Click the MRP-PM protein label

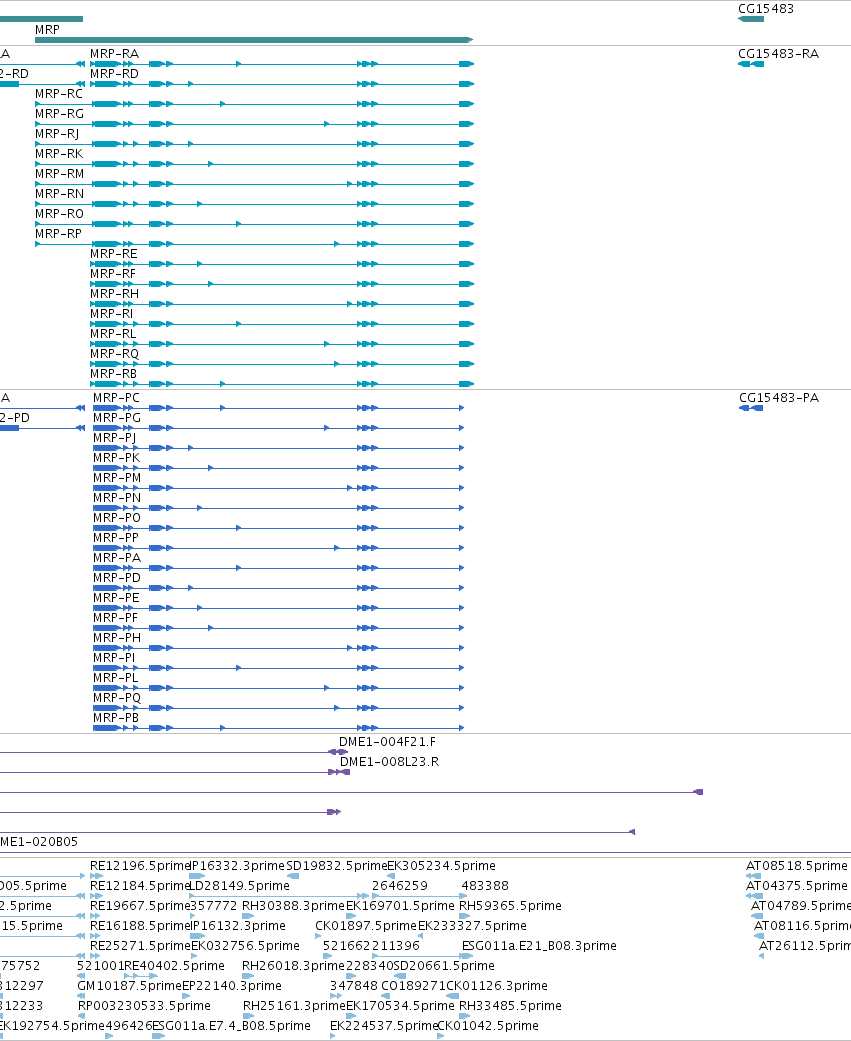[117, 477]
